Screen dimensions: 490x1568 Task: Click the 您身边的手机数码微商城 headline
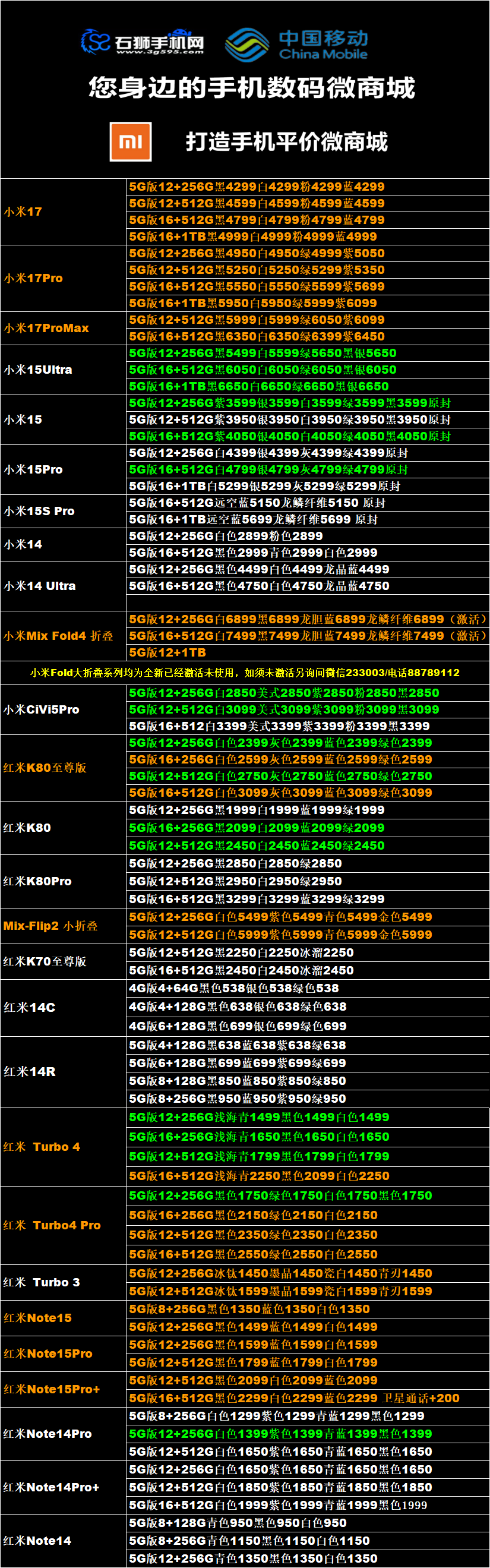coord(251,89)
